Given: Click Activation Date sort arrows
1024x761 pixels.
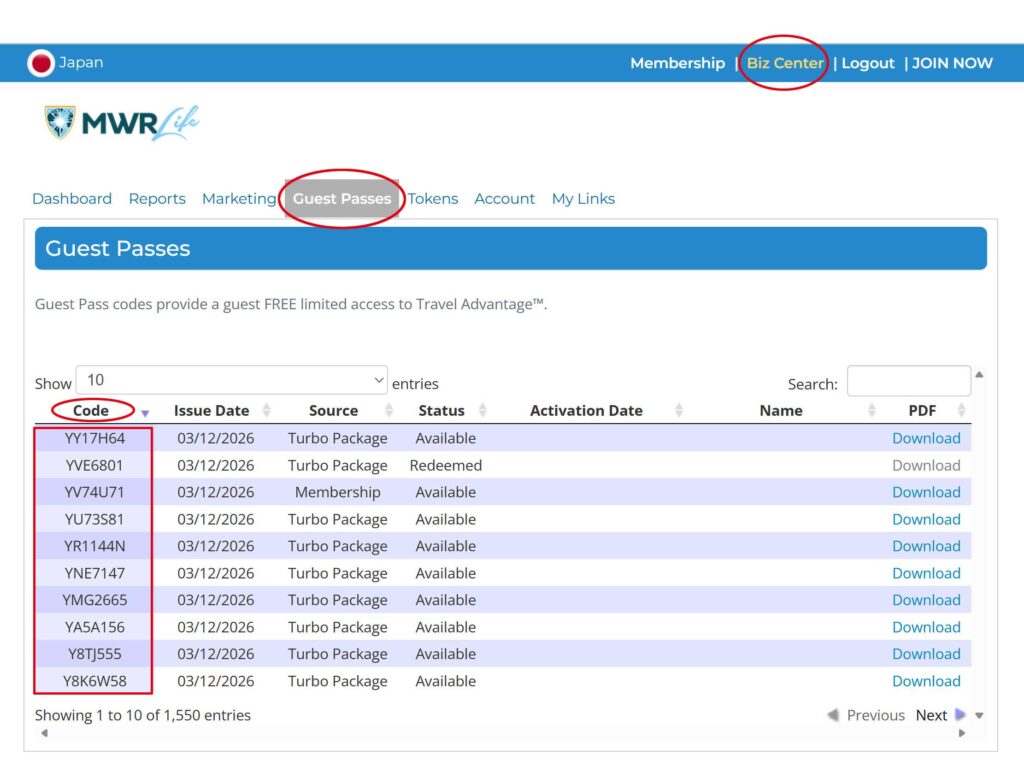Looking at the screenshot, I should click(679, 411).
